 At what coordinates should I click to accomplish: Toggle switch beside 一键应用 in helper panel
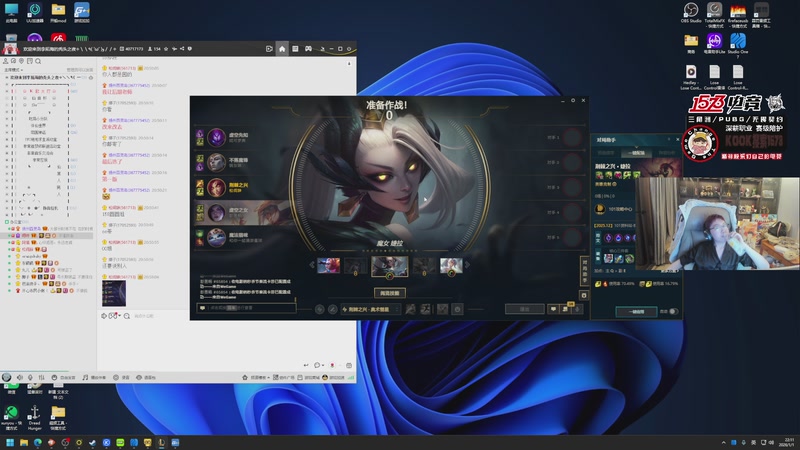click(673, 311)
